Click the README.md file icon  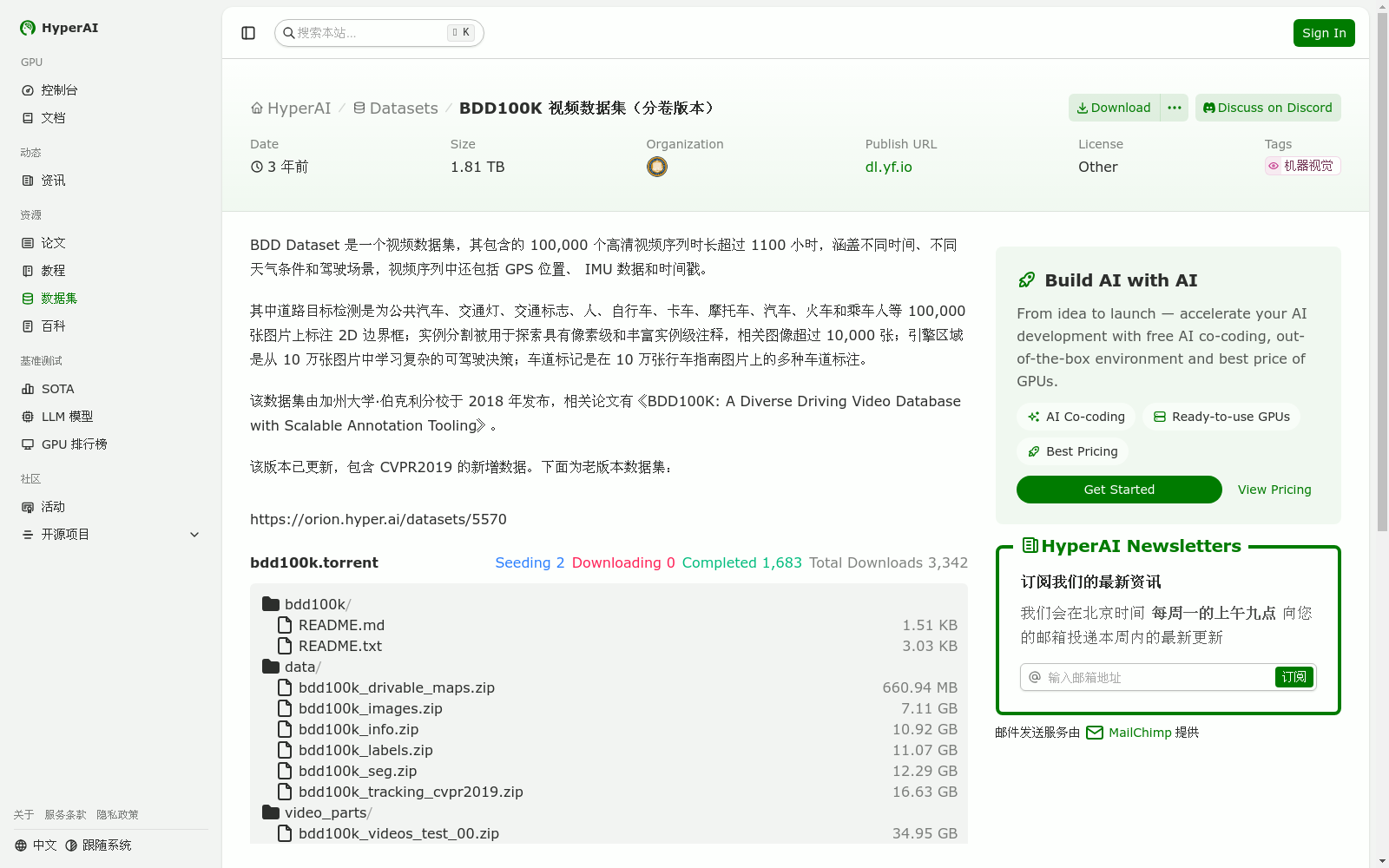[x=285, y=625]
